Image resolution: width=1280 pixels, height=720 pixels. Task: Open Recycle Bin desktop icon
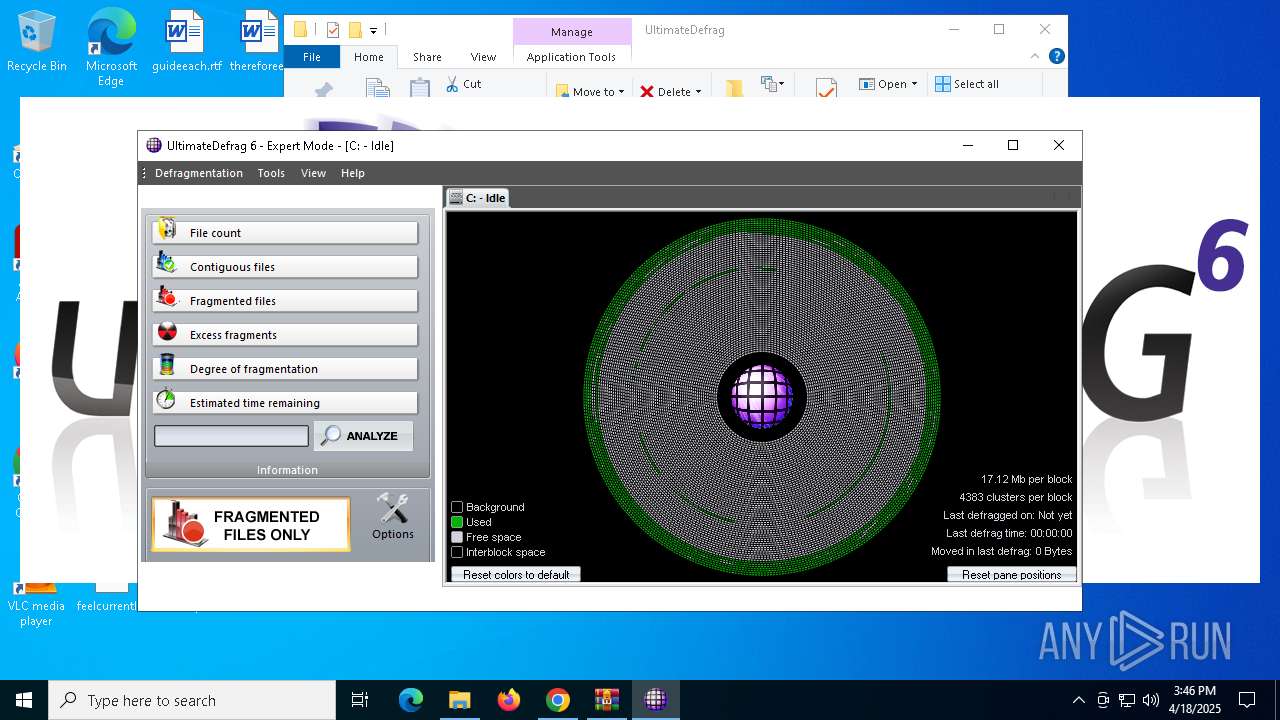click(37, 42)
